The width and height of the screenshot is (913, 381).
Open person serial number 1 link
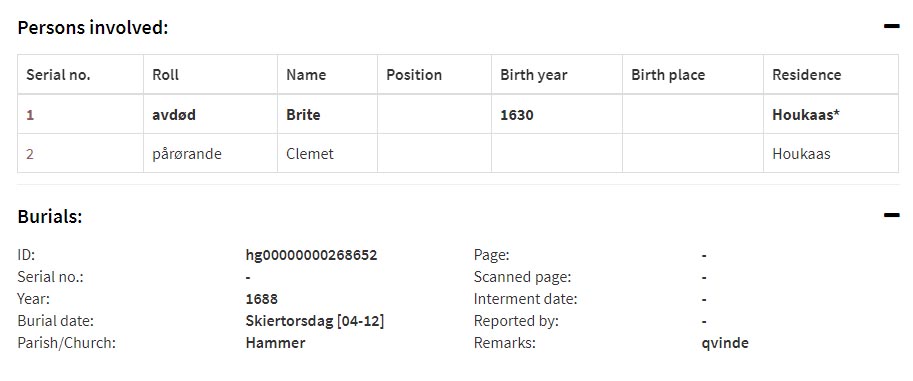(30, 115)
